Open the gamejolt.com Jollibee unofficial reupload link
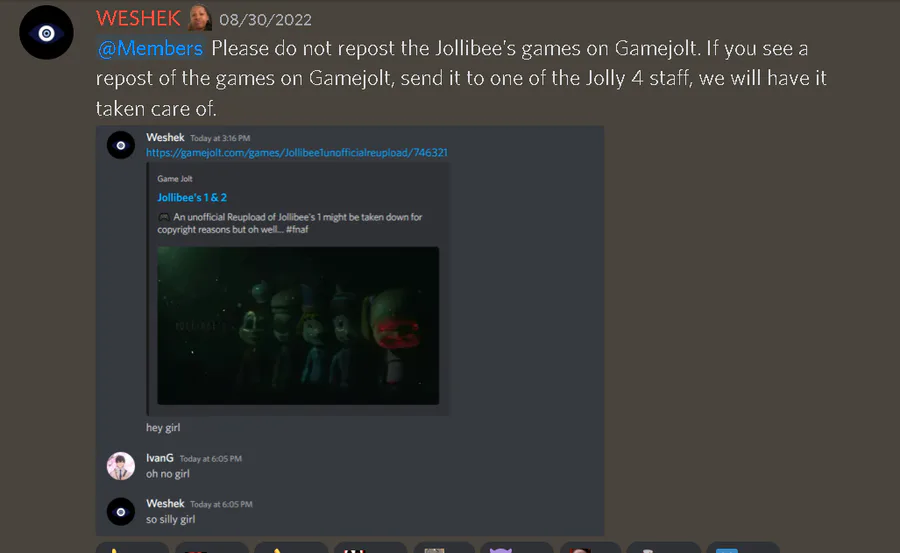900x553 pixels. pyautogui.click(x=297, y=152)
